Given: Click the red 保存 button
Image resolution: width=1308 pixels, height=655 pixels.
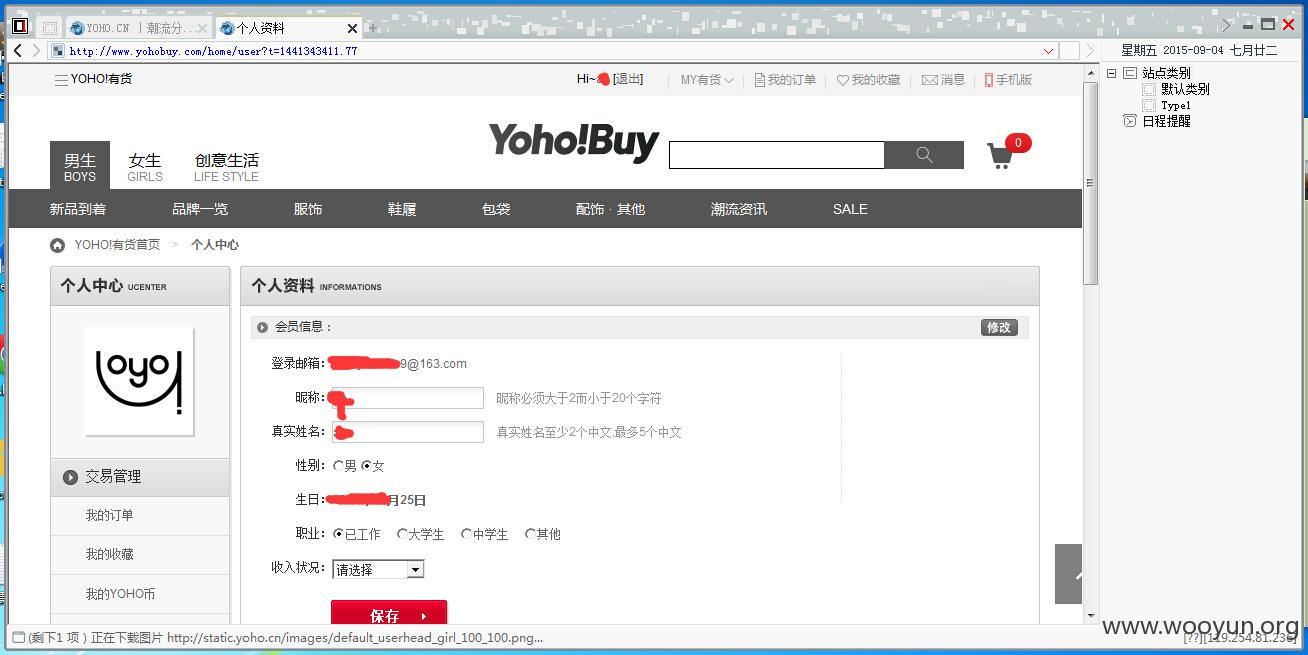Looking at the screenshot, I should click(x=389, y=613).
